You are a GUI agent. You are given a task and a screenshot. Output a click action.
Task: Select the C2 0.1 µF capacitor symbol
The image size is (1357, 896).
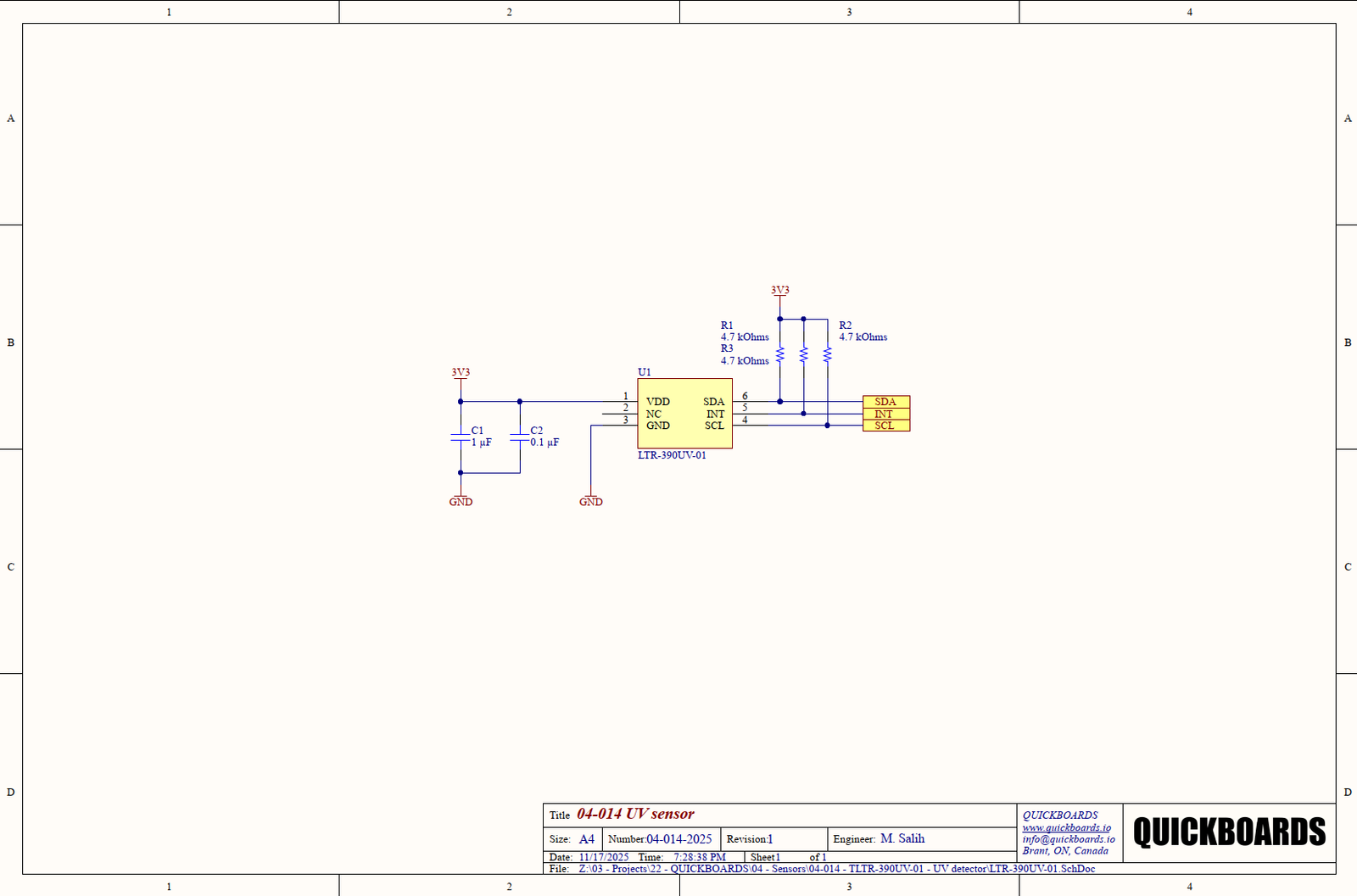point(520,437)
